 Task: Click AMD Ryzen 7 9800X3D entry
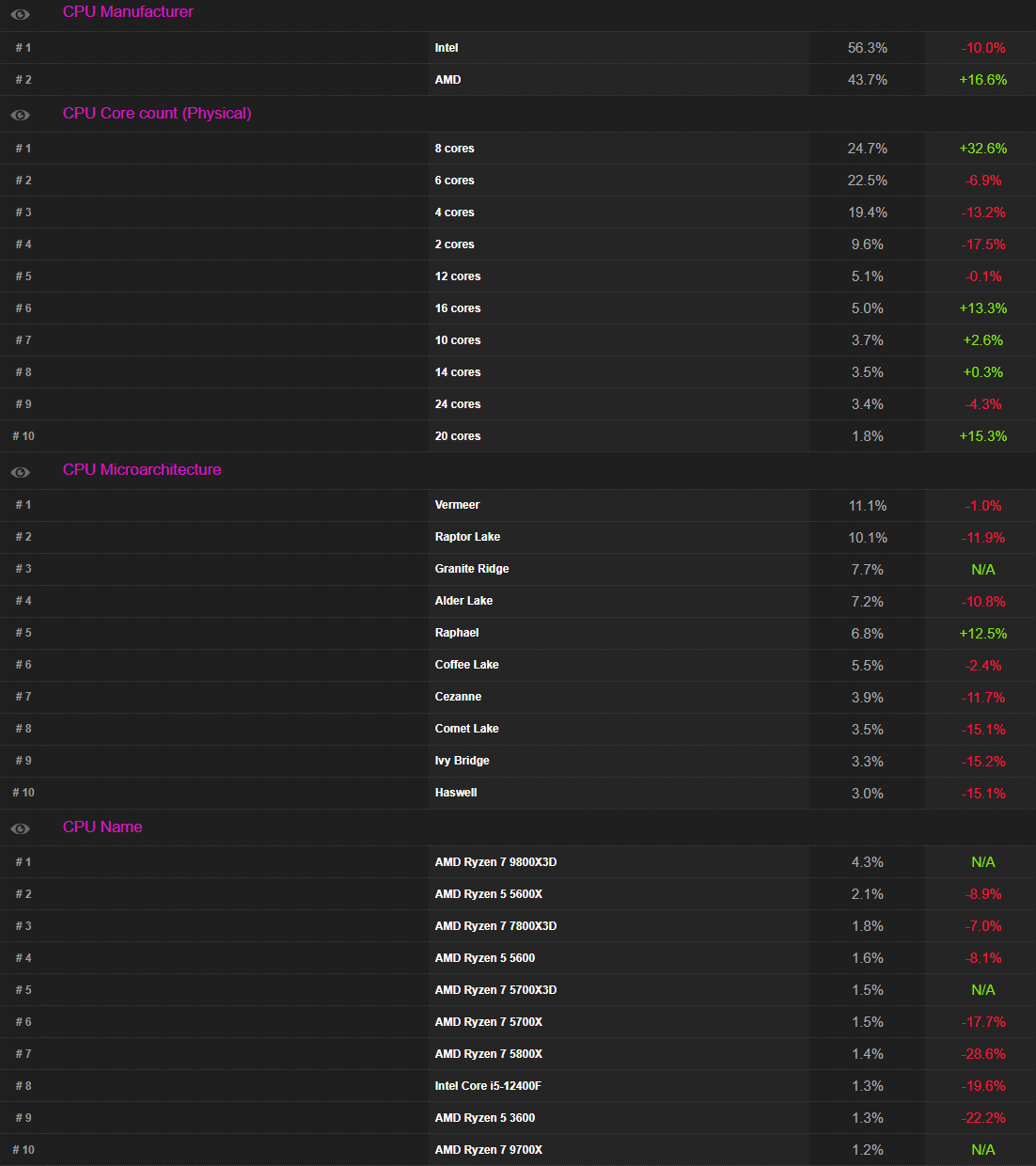[495, 862]
